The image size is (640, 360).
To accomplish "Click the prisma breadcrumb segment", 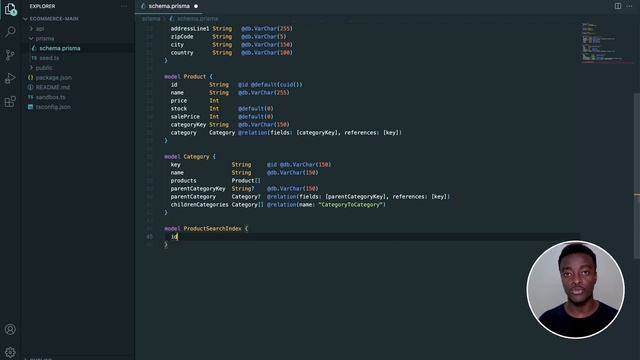I will [151, 19].
